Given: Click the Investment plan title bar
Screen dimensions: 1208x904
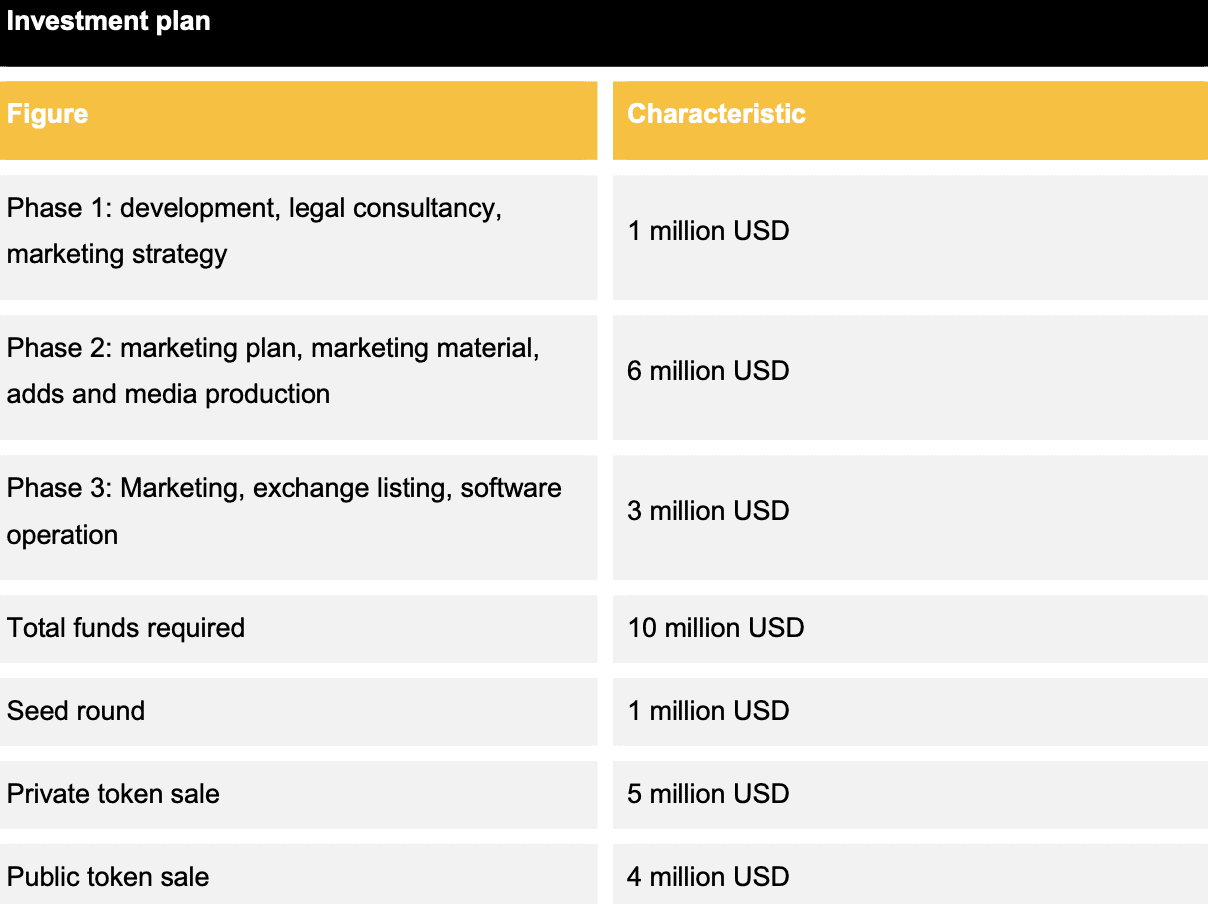Looking at the screenshot, I should click(604, 33).
